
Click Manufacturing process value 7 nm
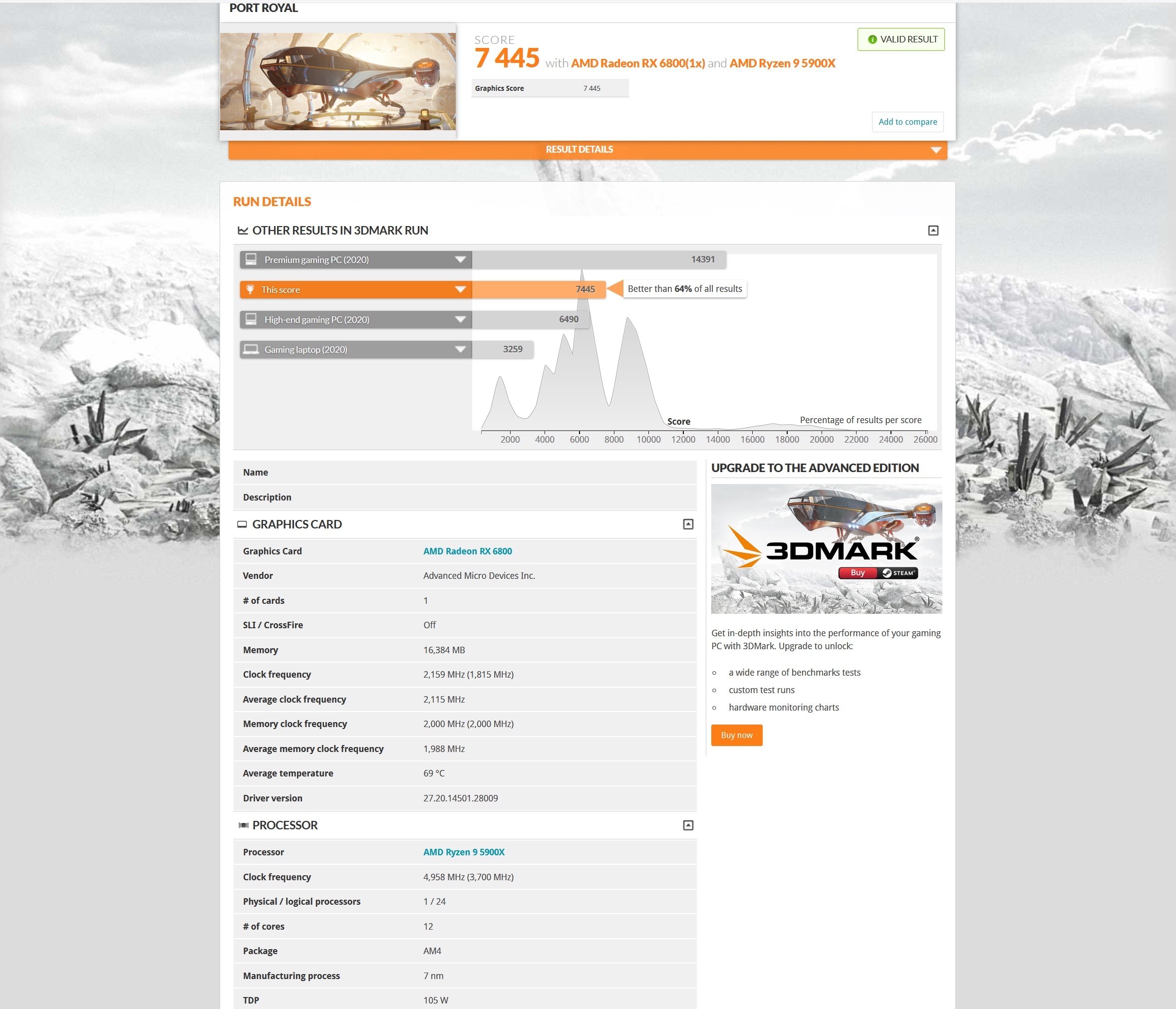point(433,976)
